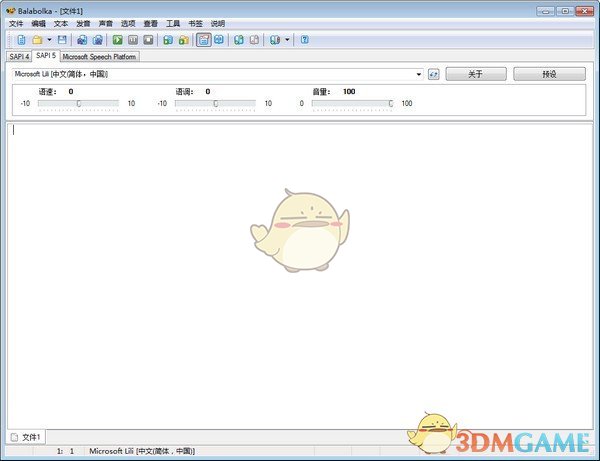The width and height of the screenshot is (600, 461).
Task: Click the grayed-out book icon in the toolbar
Action: coord(254,40)
